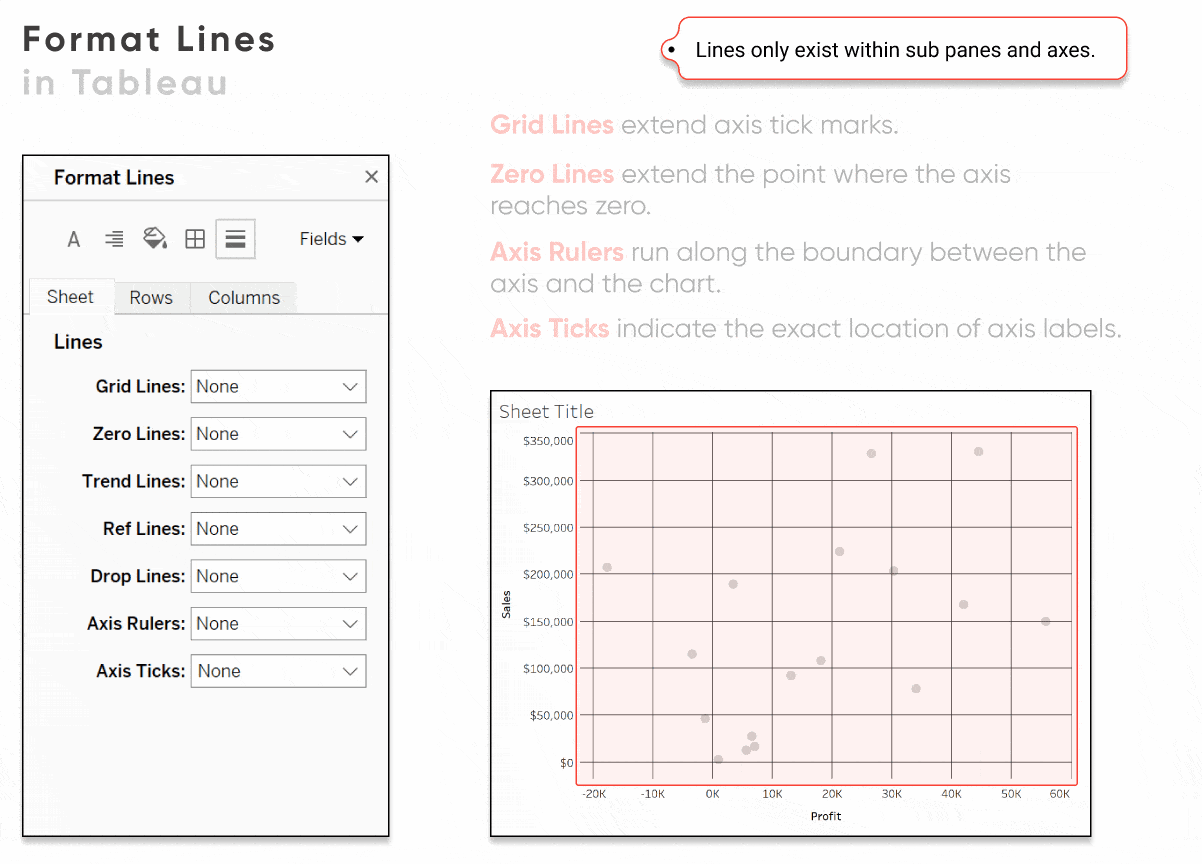Select the Sheet tab
This screenshot has width=1202, height=864.
tap(71, 296)
